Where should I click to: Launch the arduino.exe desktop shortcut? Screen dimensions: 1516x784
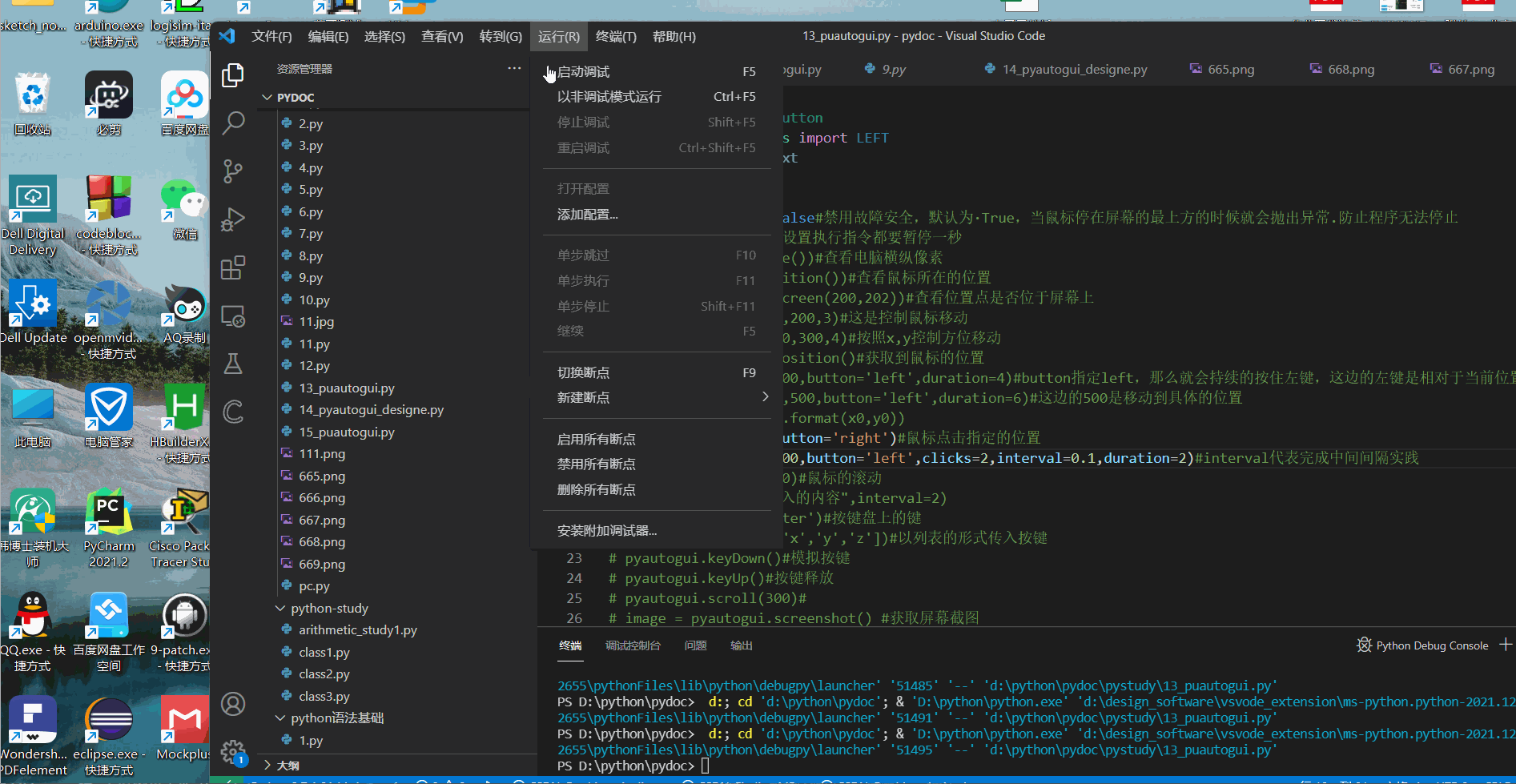pos(109,24)
